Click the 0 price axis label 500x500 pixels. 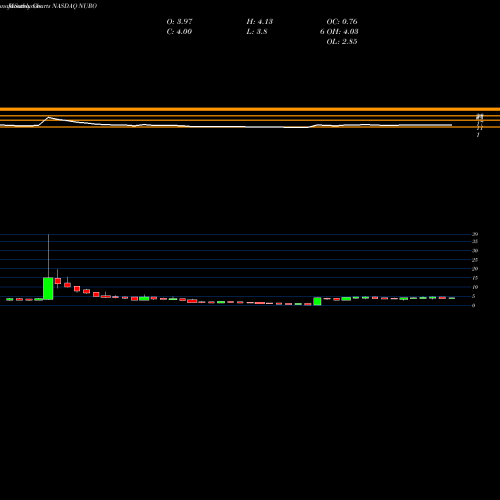tap(474, 305)
